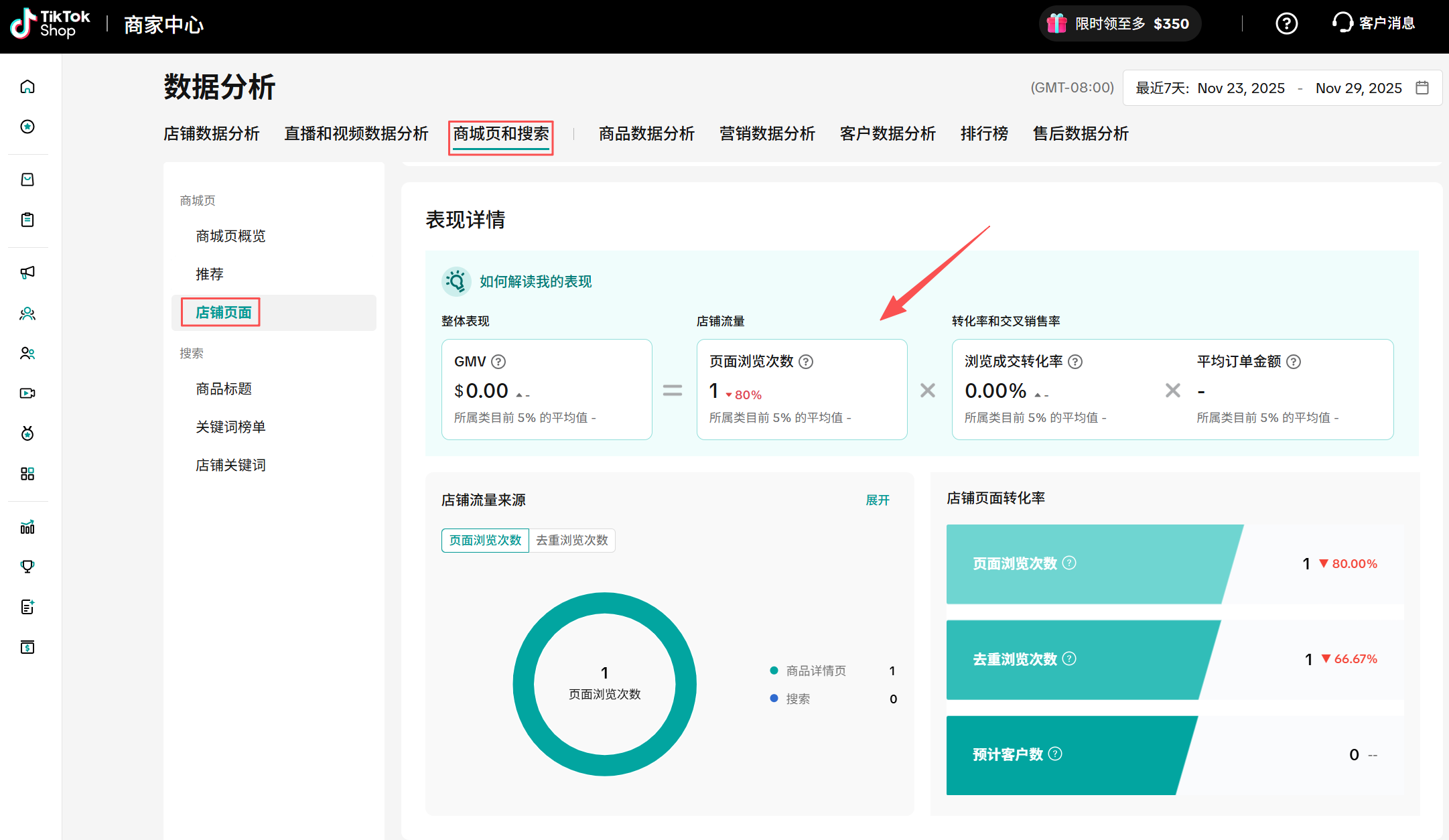Select 关键词榜单 in the side menu
The height and width of the screenshot is (840, 1449).
(x=230, y=427)
